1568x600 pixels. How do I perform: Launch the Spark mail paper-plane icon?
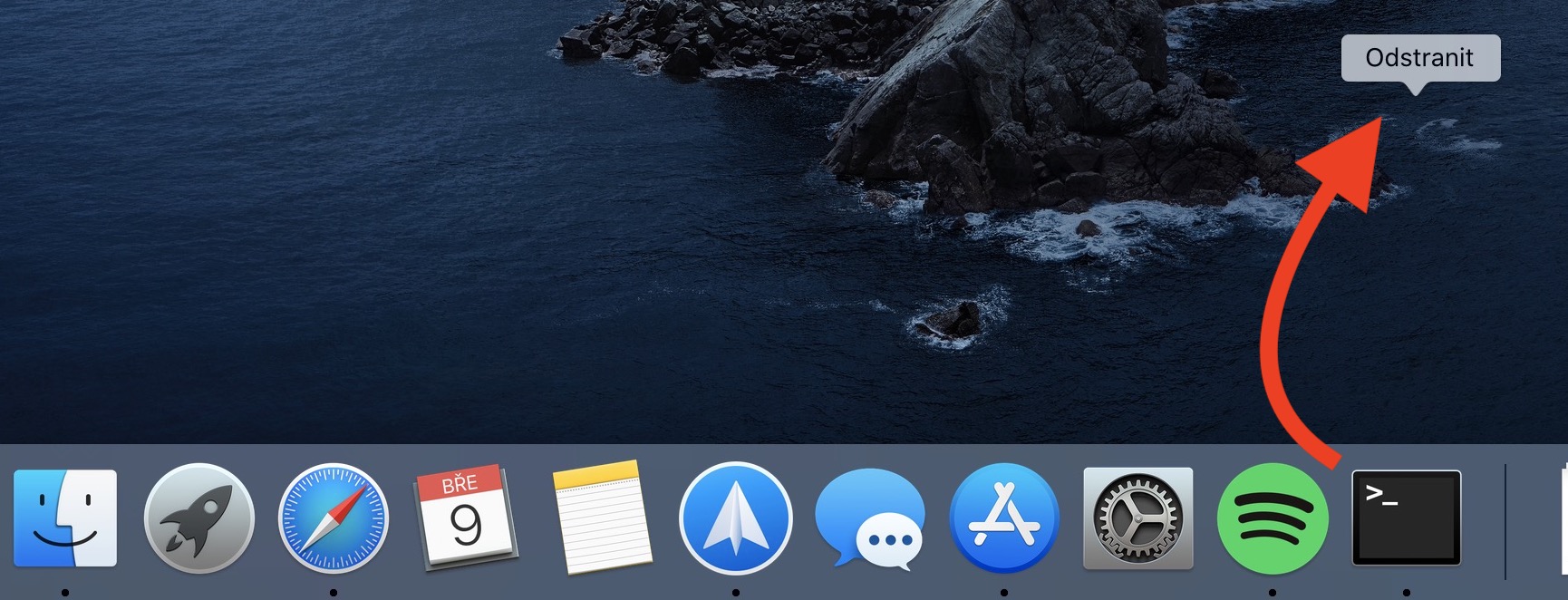735,519
